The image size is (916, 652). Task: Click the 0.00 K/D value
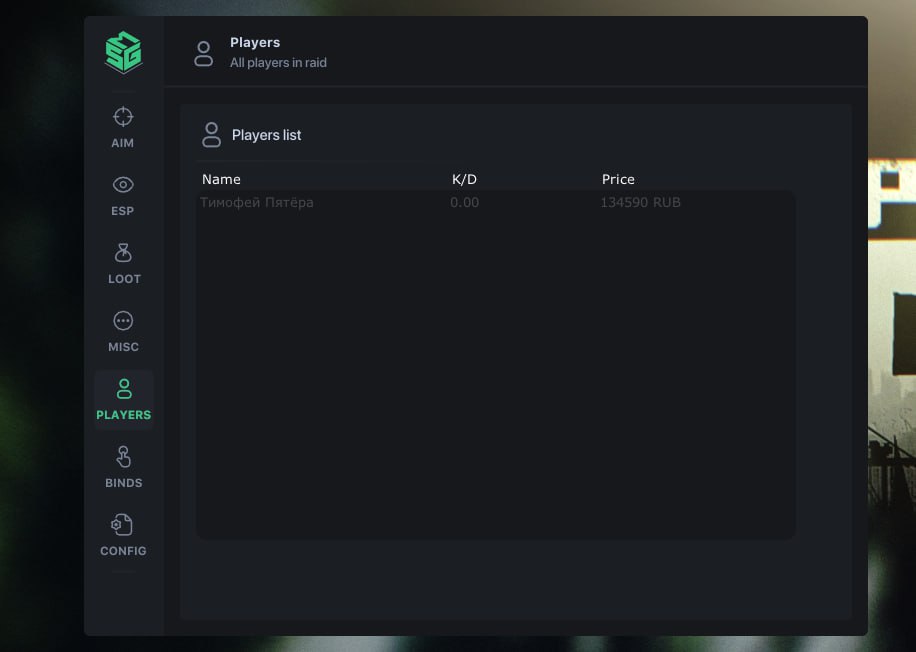tap(464, 203)
